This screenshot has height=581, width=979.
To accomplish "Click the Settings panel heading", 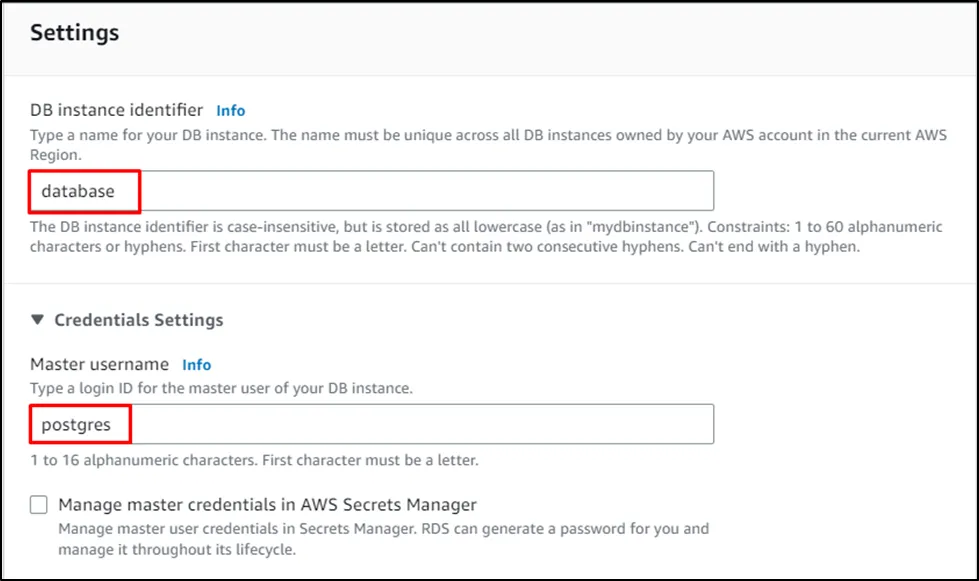I will [74, 33].
